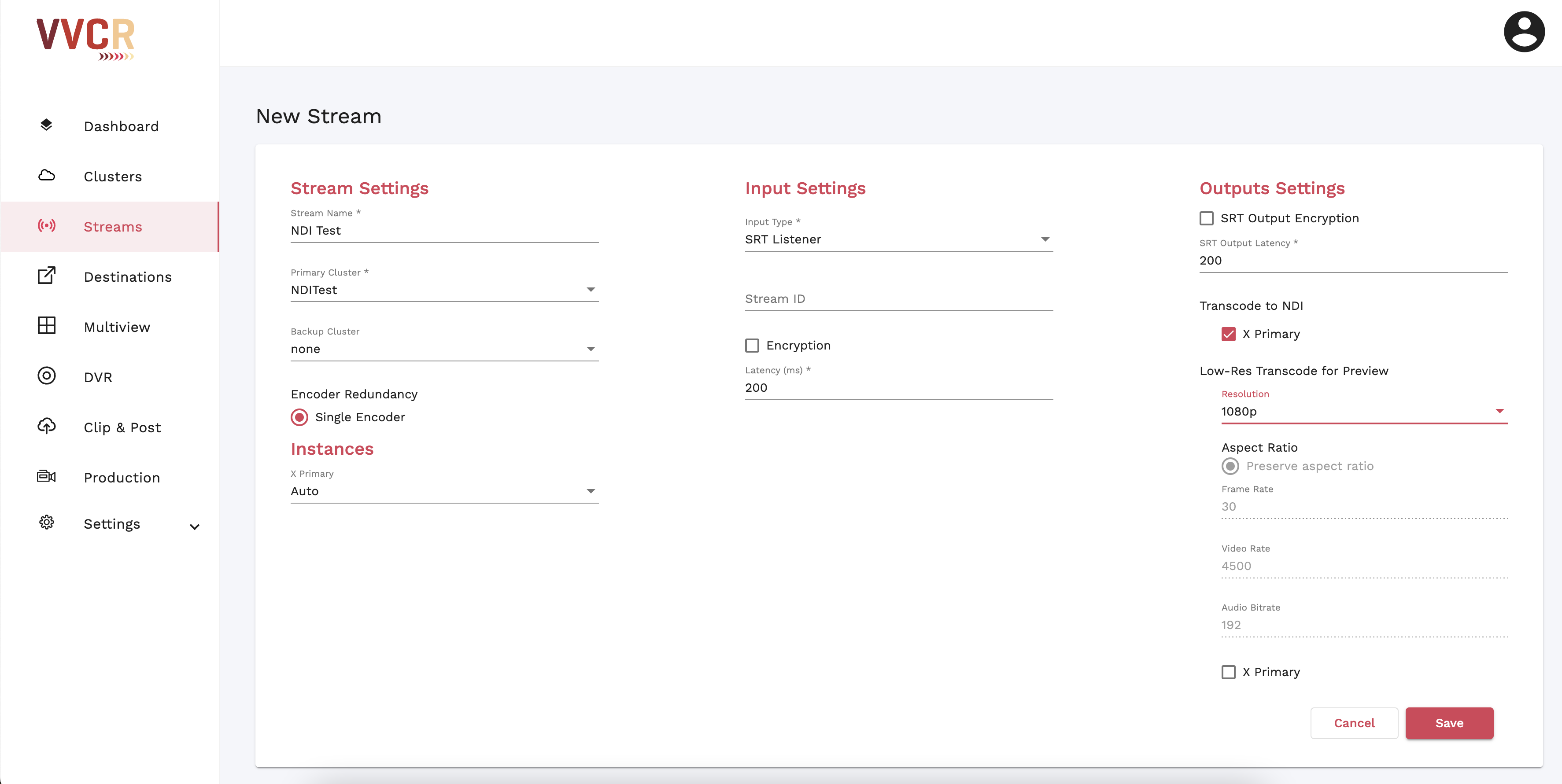The height and width of the screenshot is (784, 1562).
Task: Expand the Settings menu in sidebar
Action: (194, 526)
